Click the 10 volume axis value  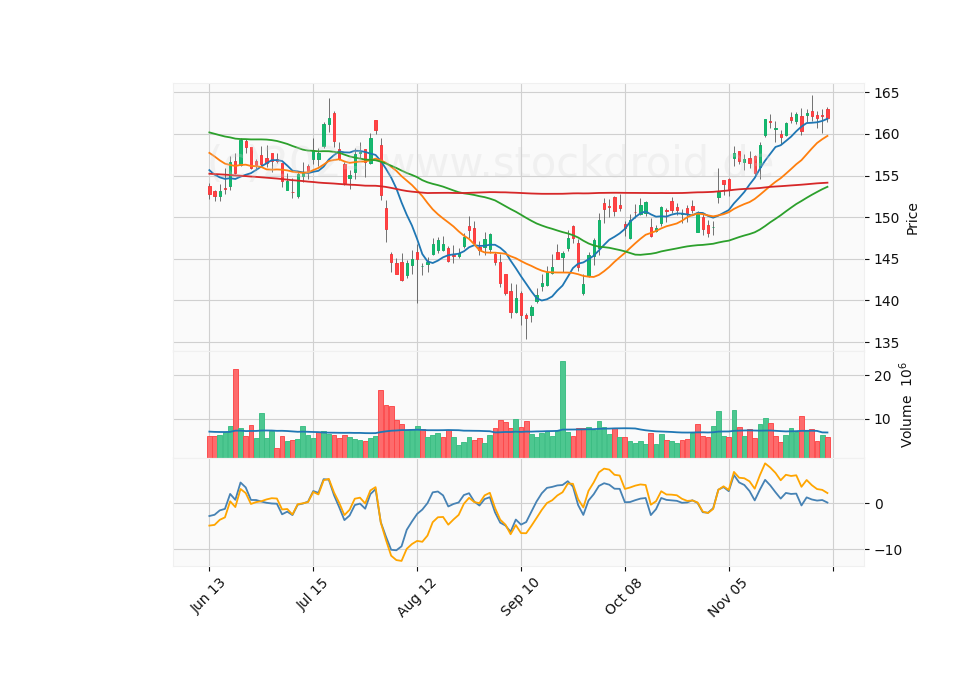point(882,419)
